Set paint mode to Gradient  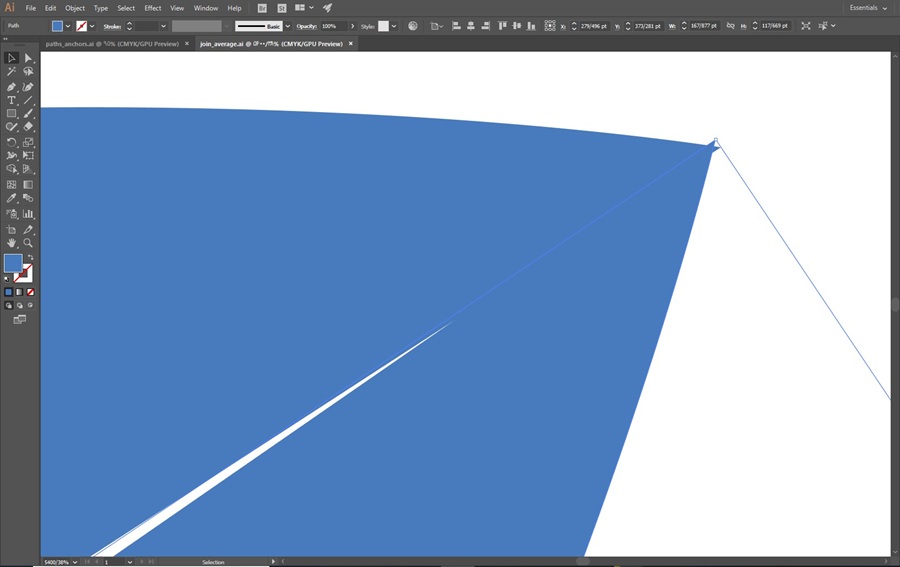(20, 292)
